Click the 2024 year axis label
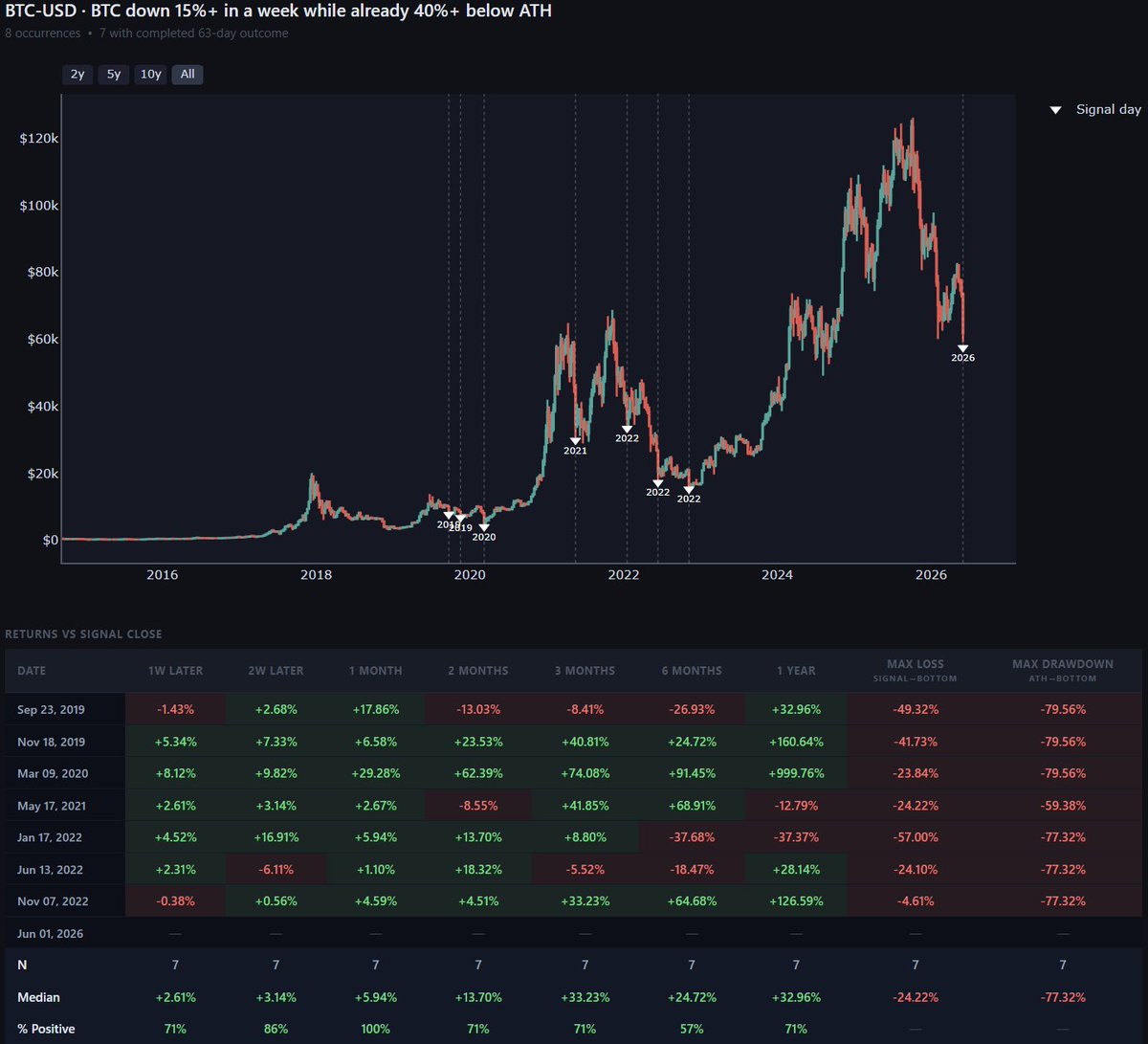Screen dimensions: 1148x1044 click(x=777, y=575)
